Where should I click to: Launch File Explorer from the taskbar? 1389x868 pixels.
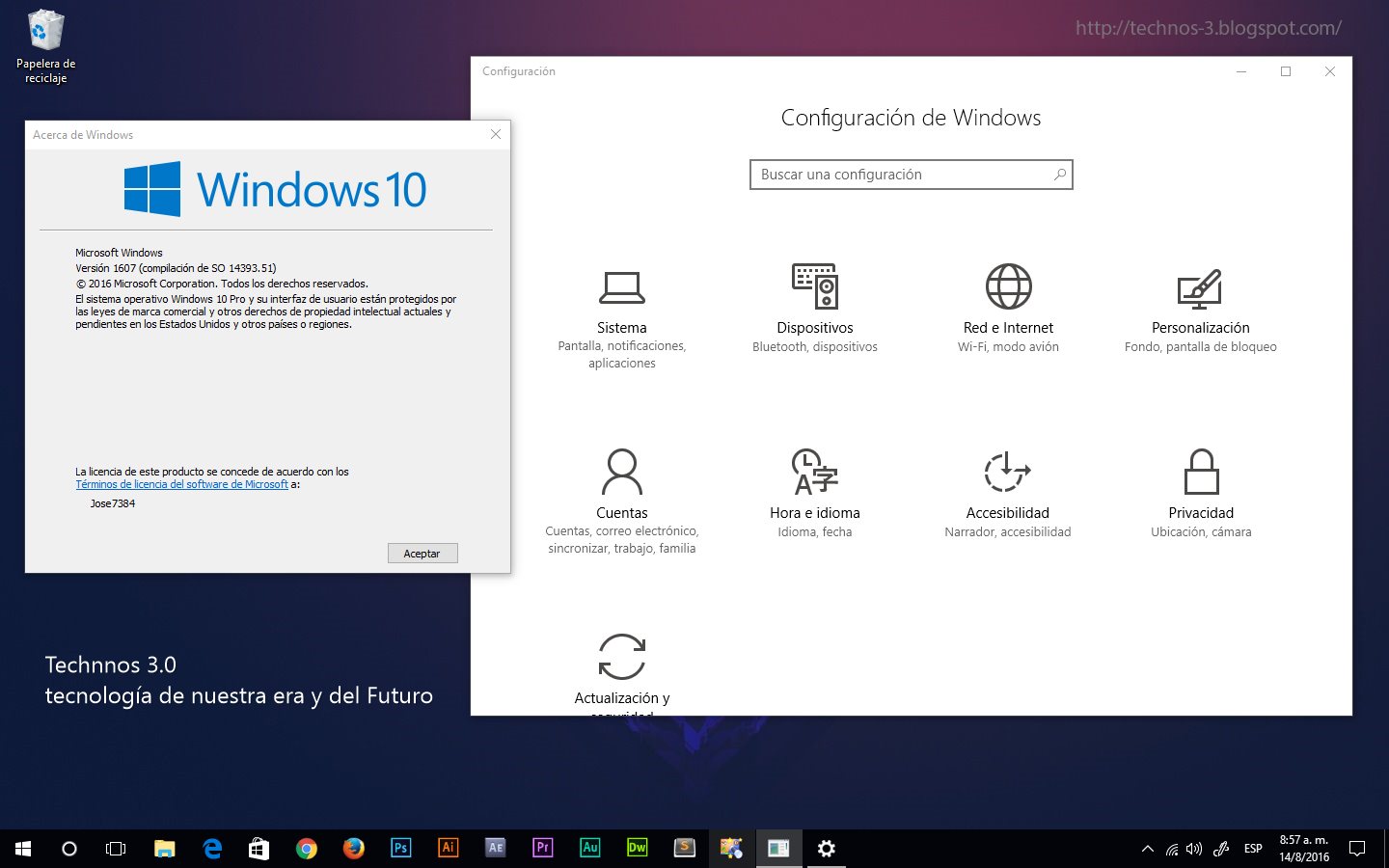pos(164,849)
